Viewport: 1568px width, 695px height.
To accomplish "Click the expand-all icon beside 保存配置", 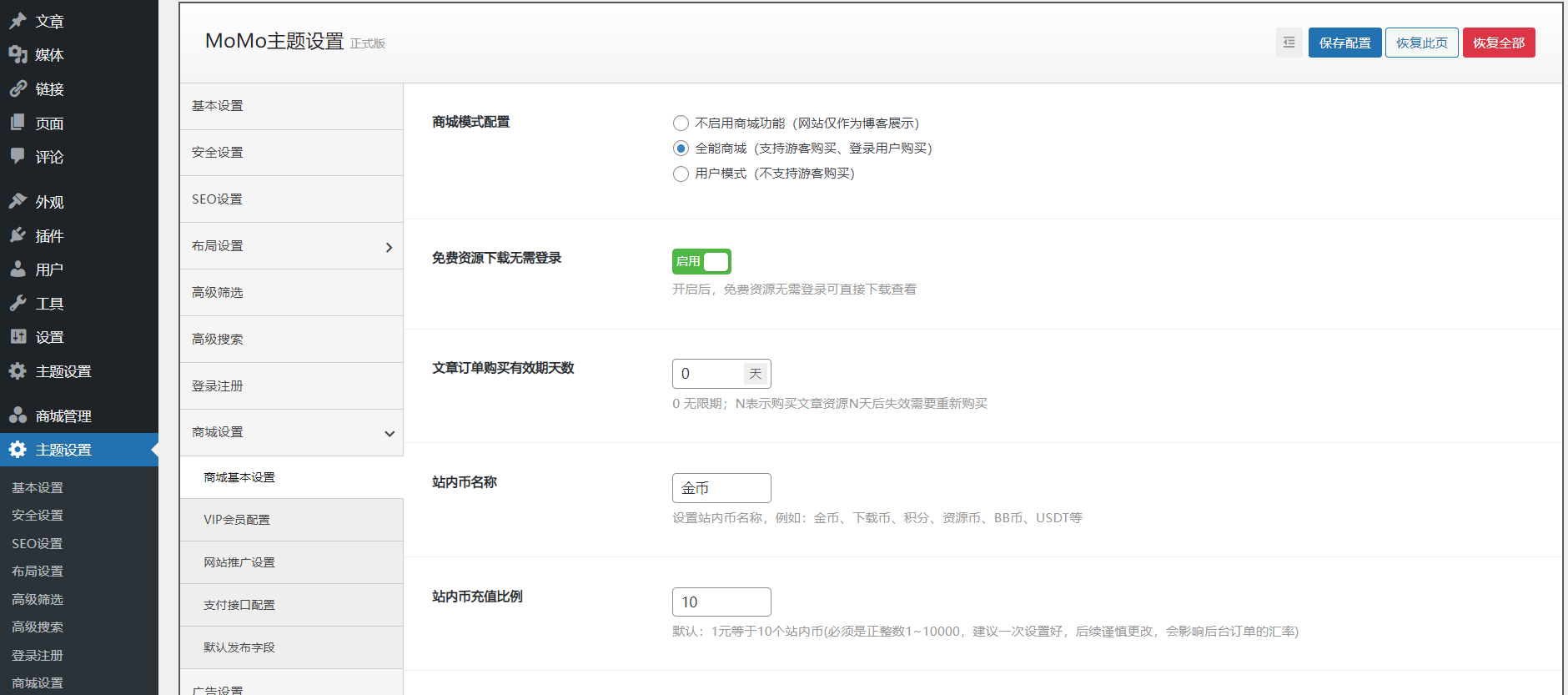I will coord(1289,43).
